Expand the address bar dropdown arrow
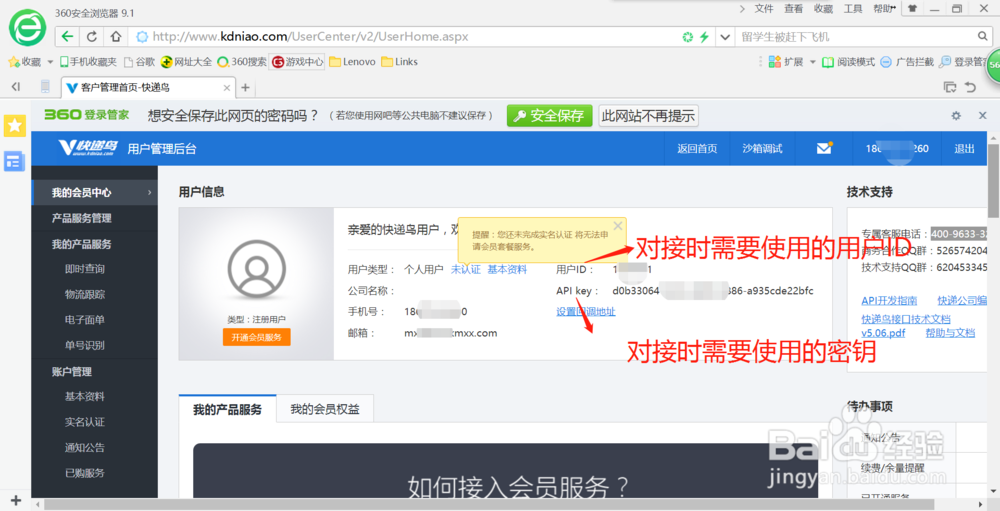Viewport: 1000px width, 511px height. click(724, 37)
